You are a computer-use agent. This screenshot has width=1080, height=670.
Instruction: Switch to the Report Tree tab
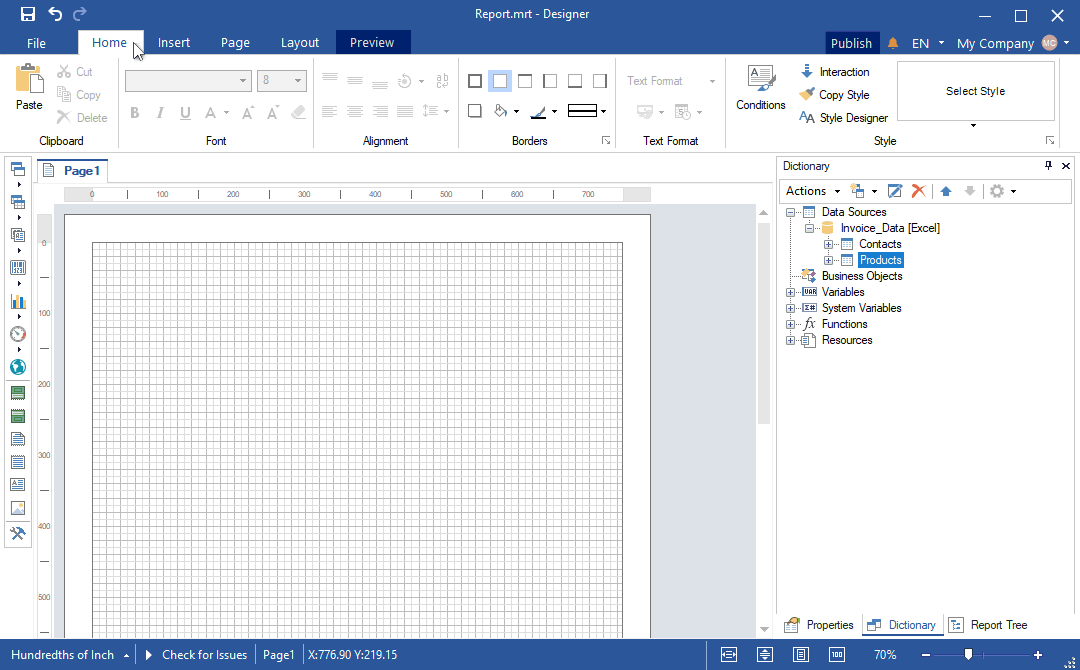pos(988,625)
